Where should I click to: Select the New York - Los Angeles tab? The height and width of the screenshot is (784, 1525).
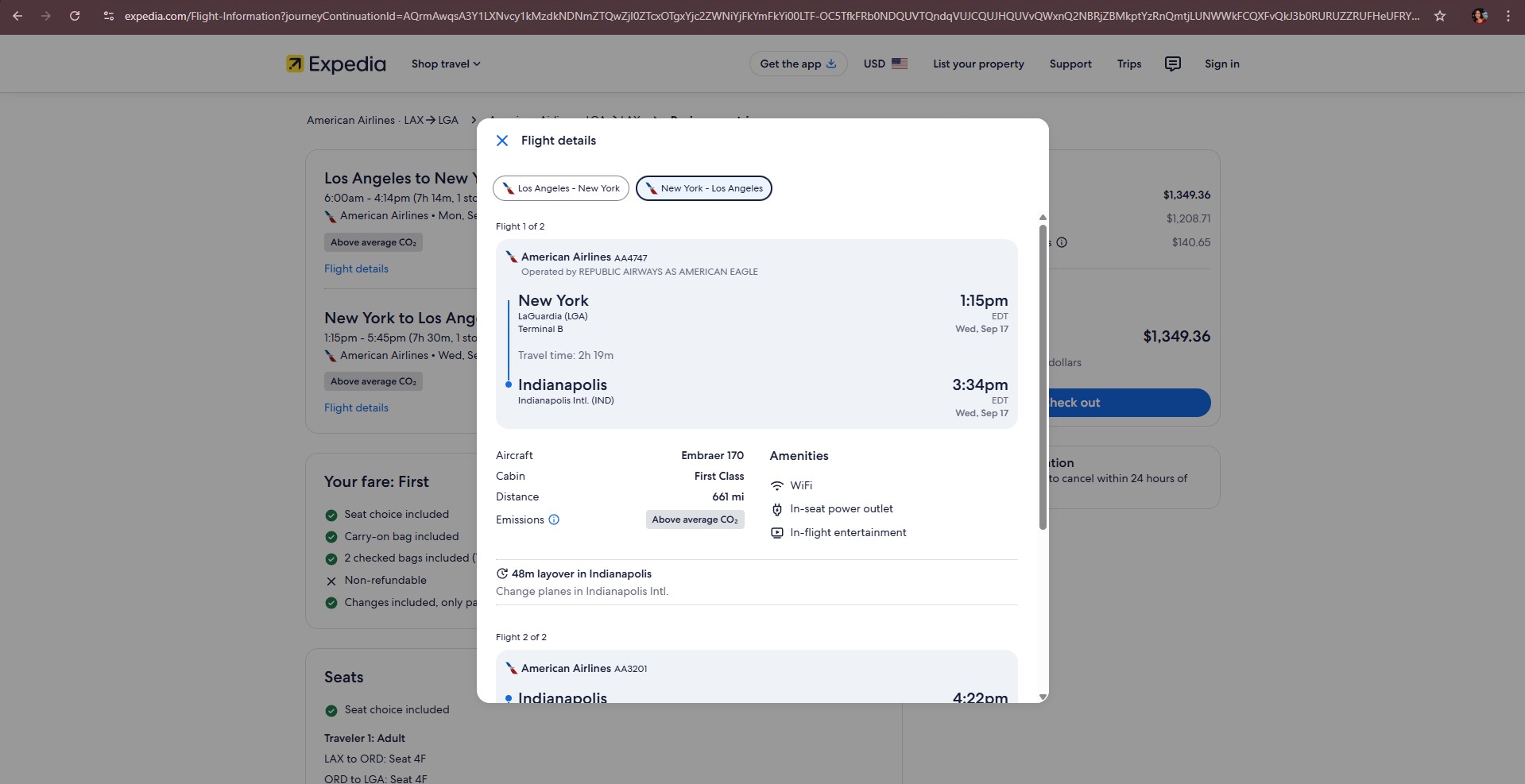tap(704, 188)
